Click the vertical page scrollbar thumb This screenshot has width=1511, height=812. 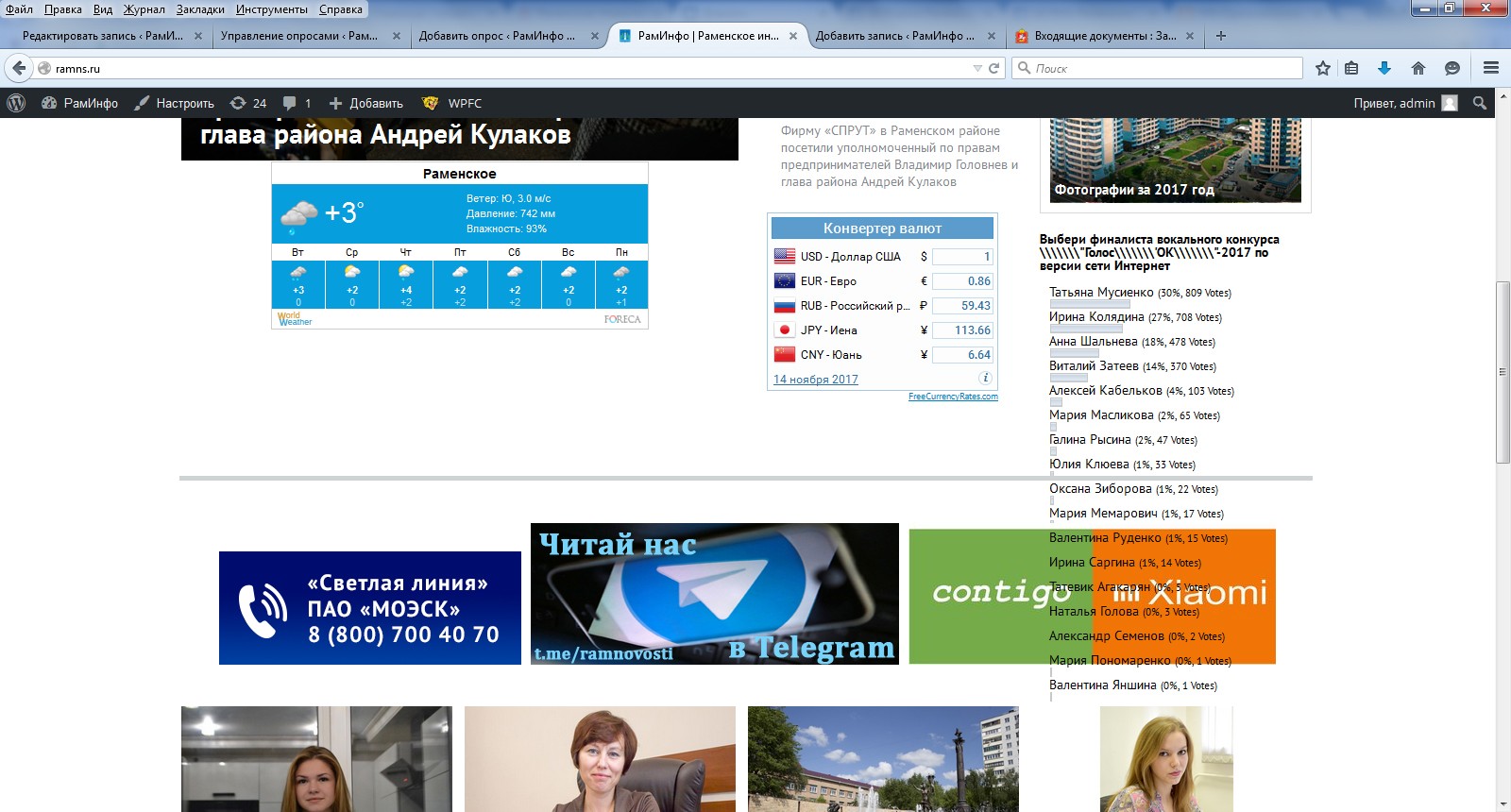point(1503,372)
